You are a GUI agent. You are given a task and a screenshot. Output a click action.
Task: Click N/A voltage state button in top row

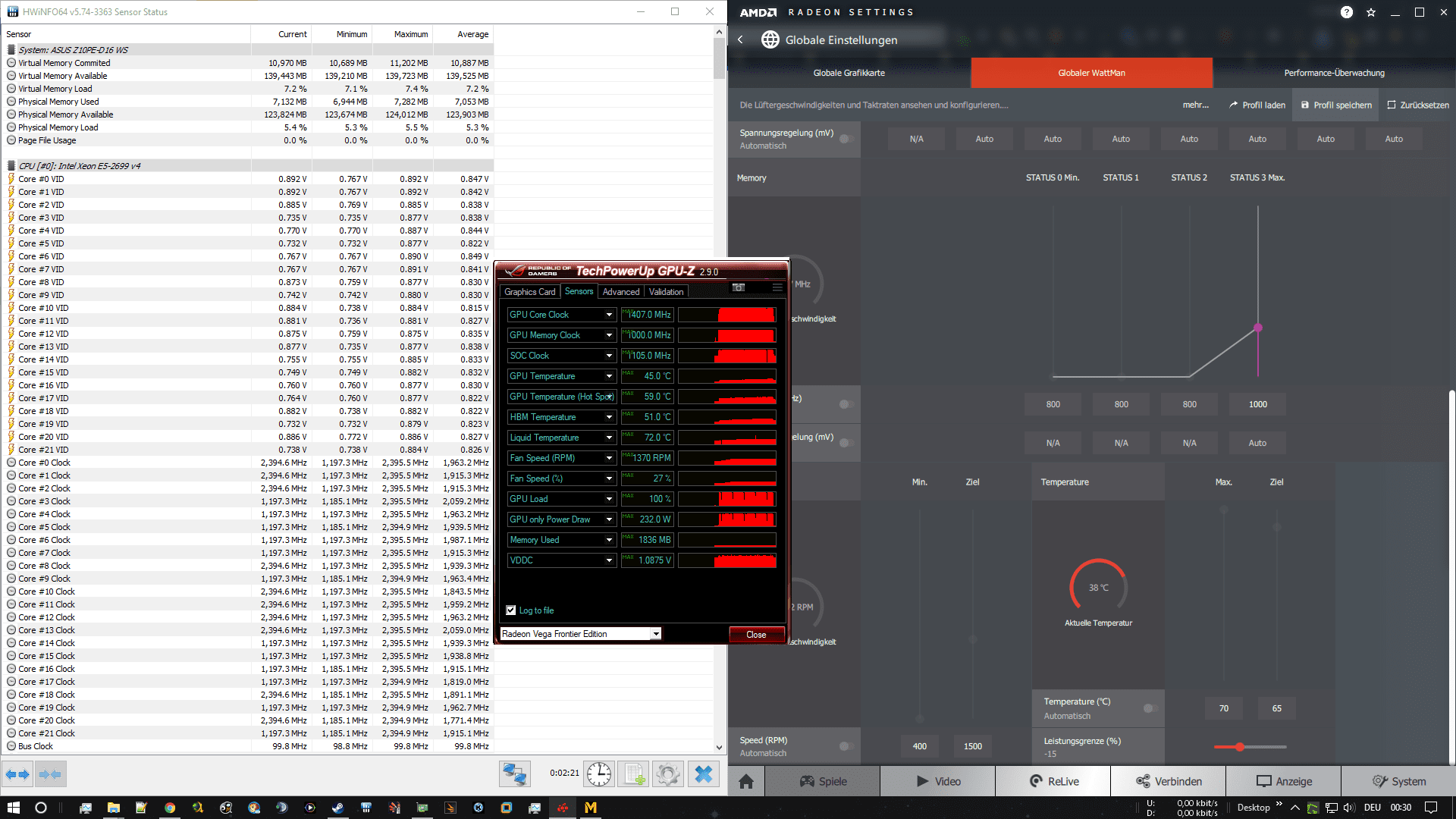[x=916, y=139]
